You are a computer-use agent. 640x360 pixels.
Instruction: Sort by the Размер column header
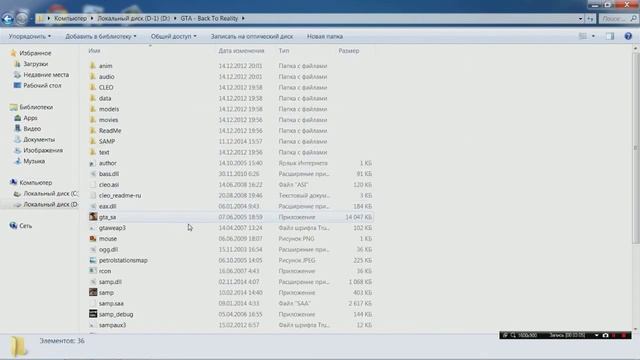pyautogui.click(x=349, y=51)
